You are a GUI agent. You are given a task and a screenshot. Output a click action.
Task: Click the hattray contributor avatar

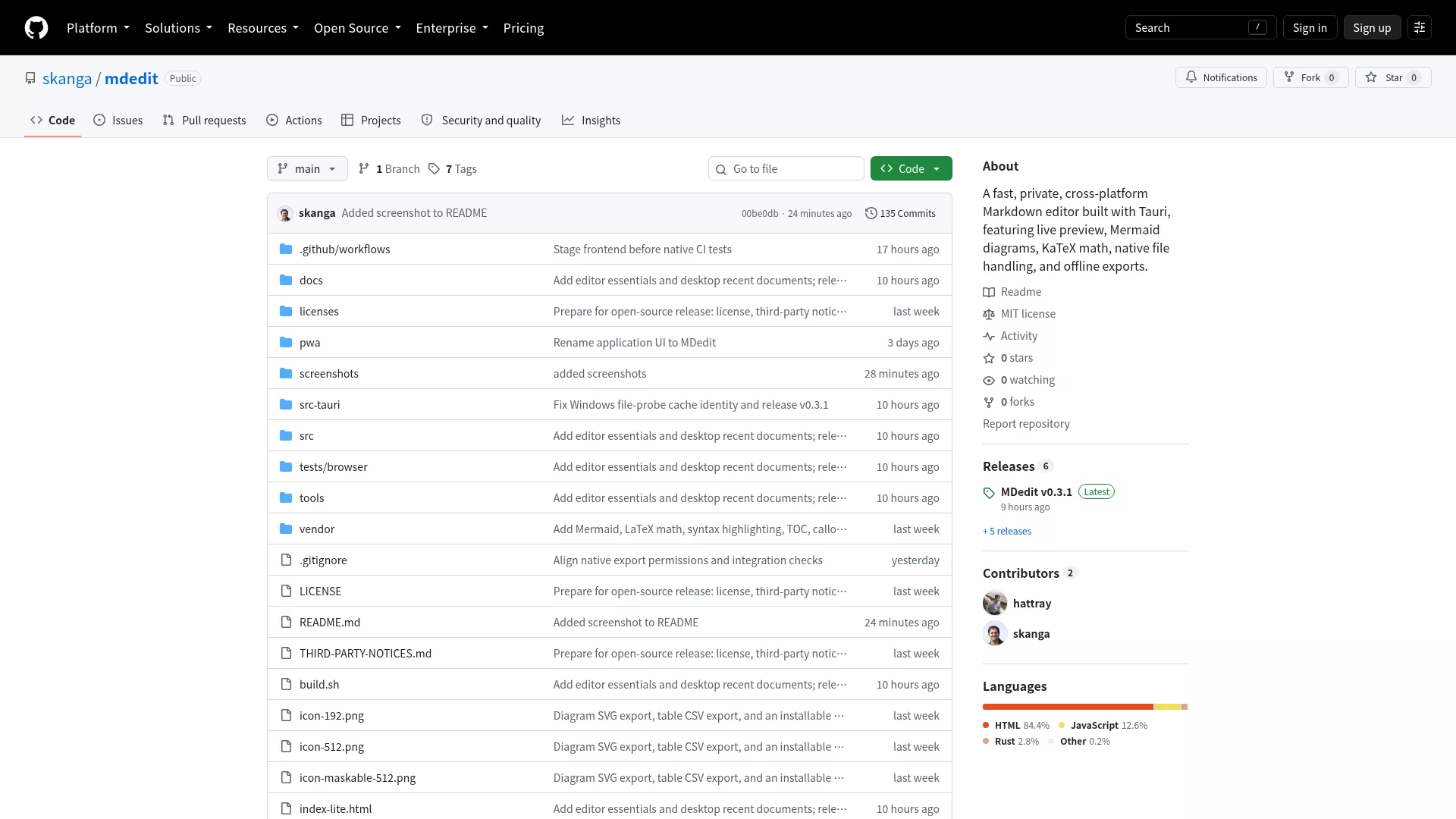point(995,604)
